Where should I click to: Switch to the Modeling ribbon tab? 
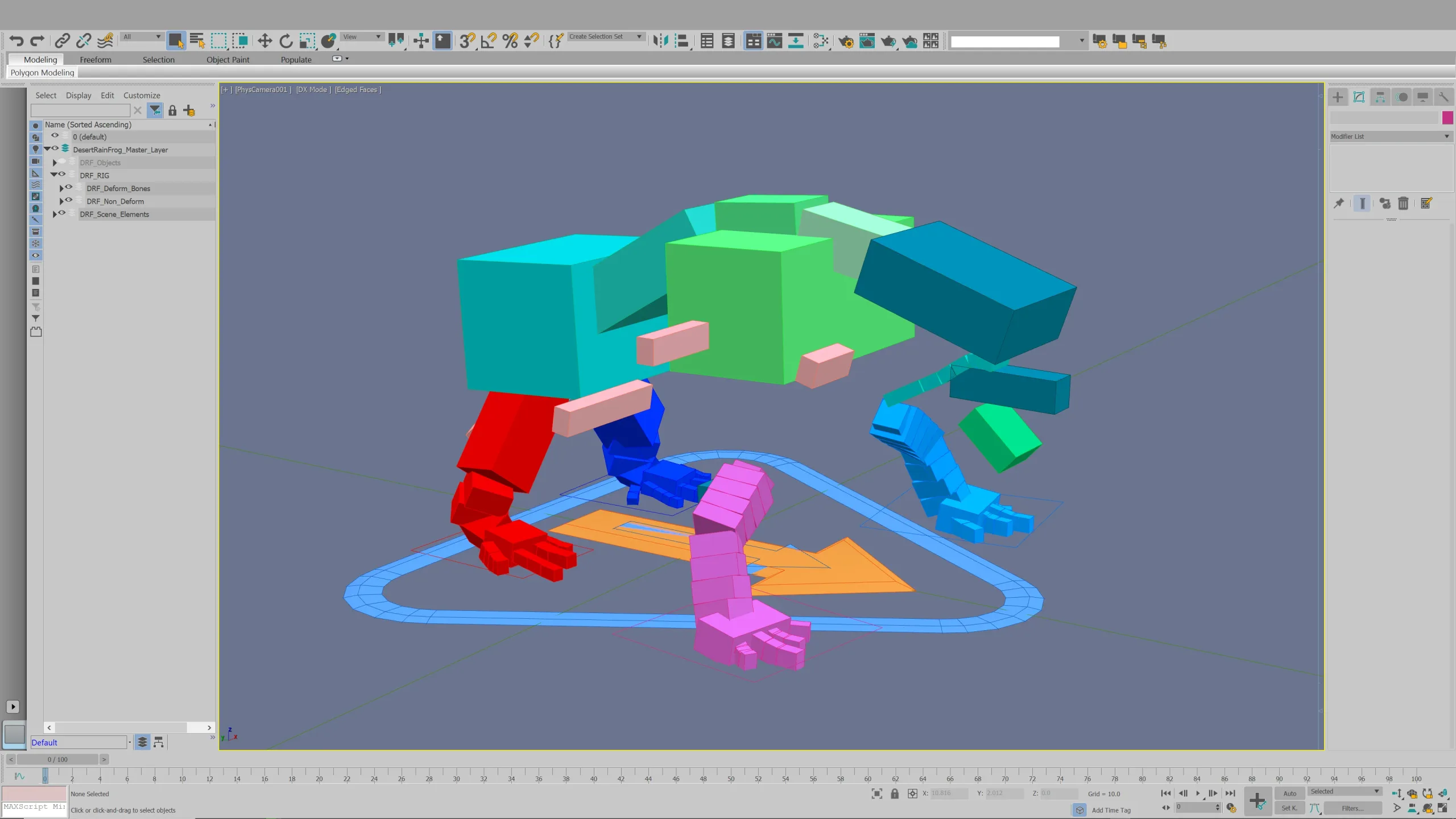click(x=40, y=60)
